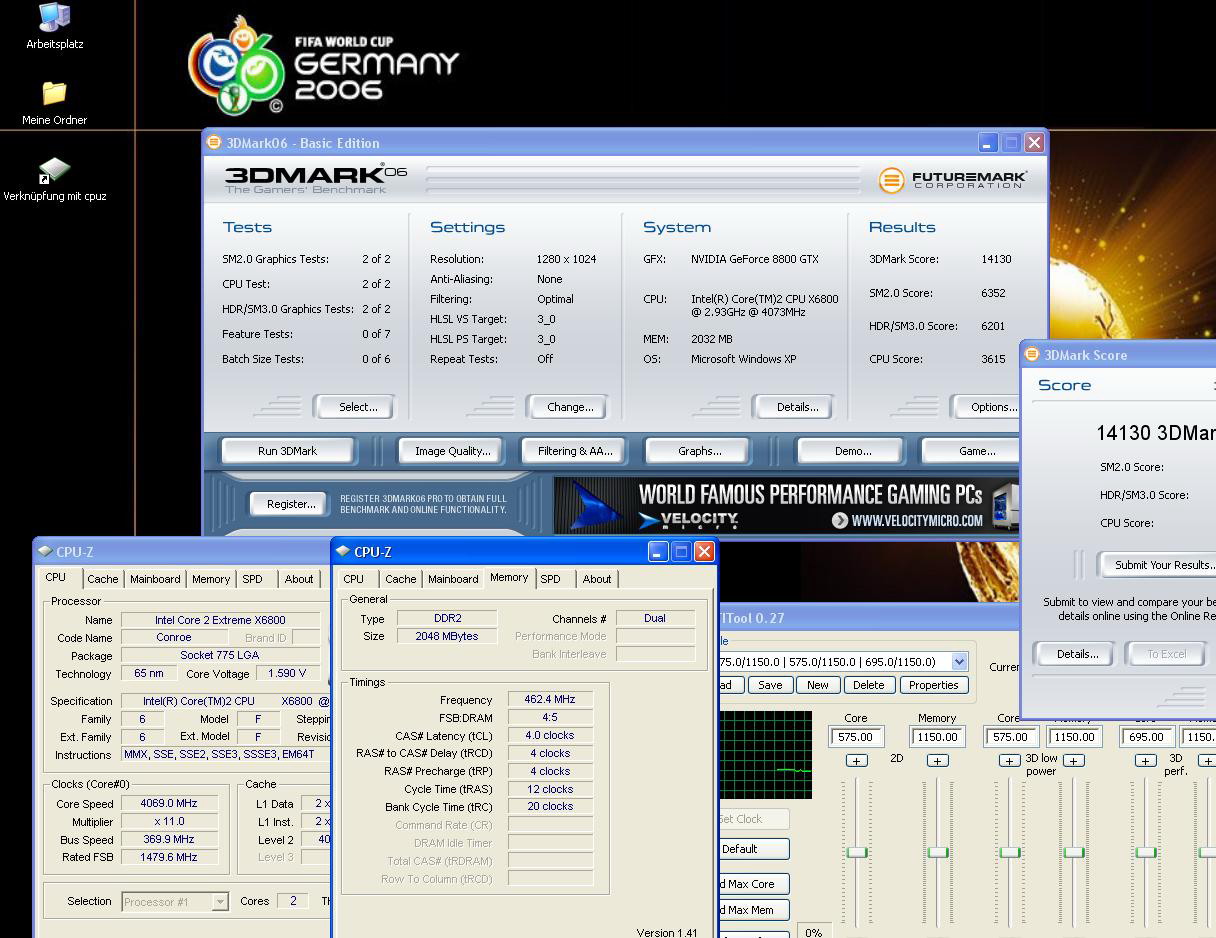The width and height of the screenshot is (1216, 938).
Task: Click the memory Size value 2048 MBytes
Action: coord(447,636)
